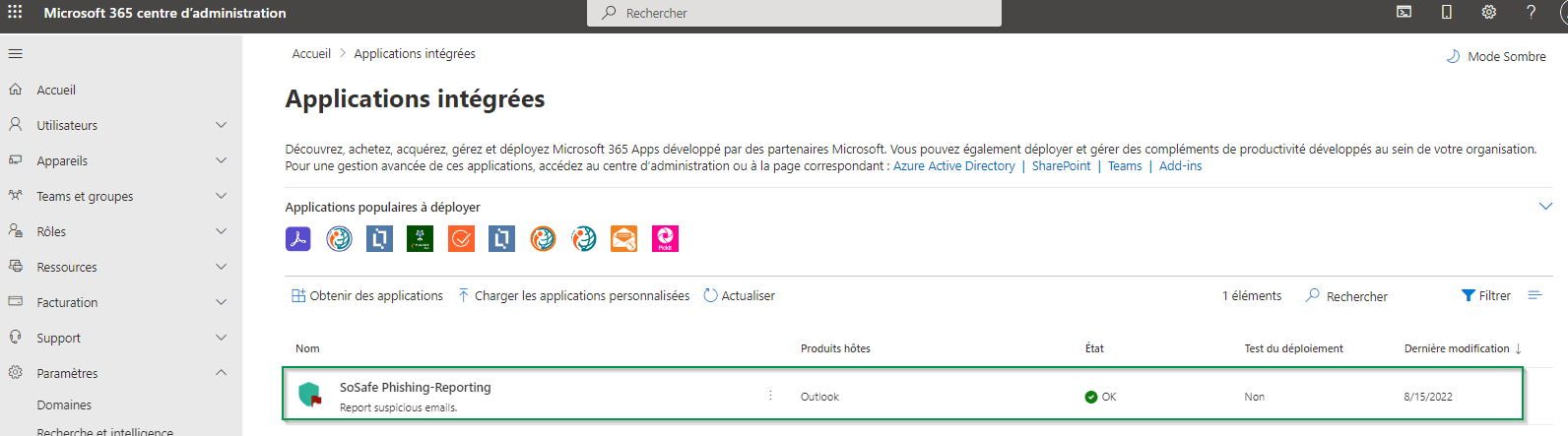This screenshot has height=436, width=1568.
Task: Open the settings gear in top bar
Action: coord(1488,13)
